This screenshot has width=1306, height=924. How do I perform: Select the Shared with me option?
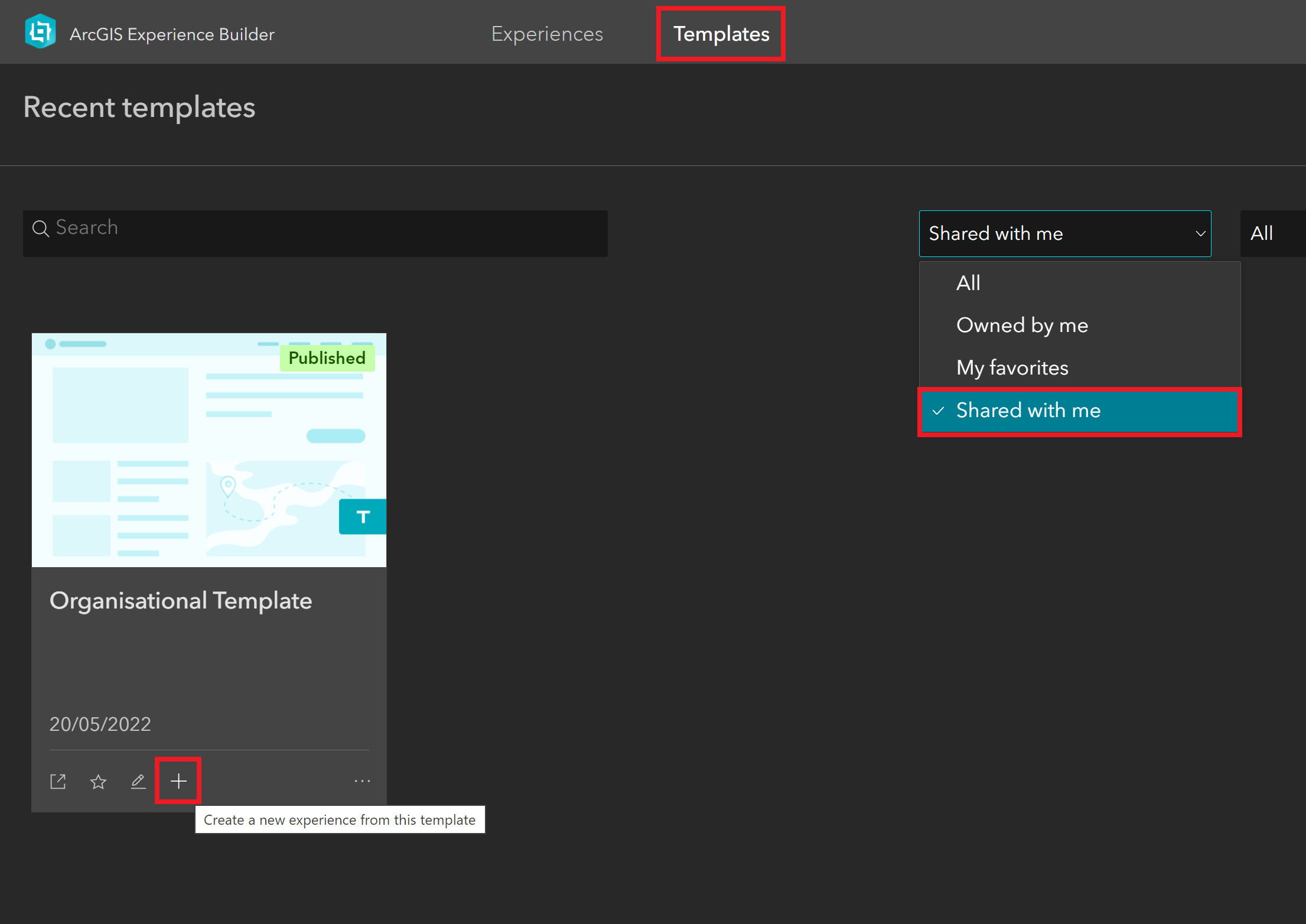coord(1080,411)
